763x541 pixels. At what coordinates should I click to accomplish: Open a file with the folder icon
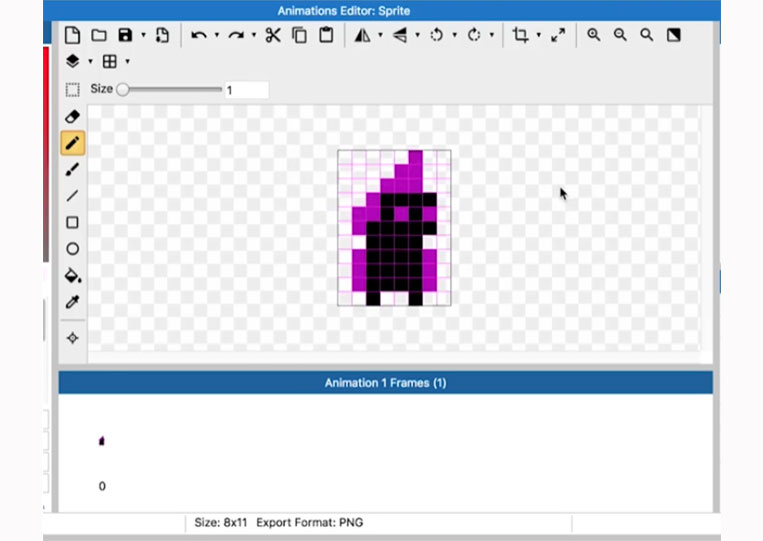99,35
